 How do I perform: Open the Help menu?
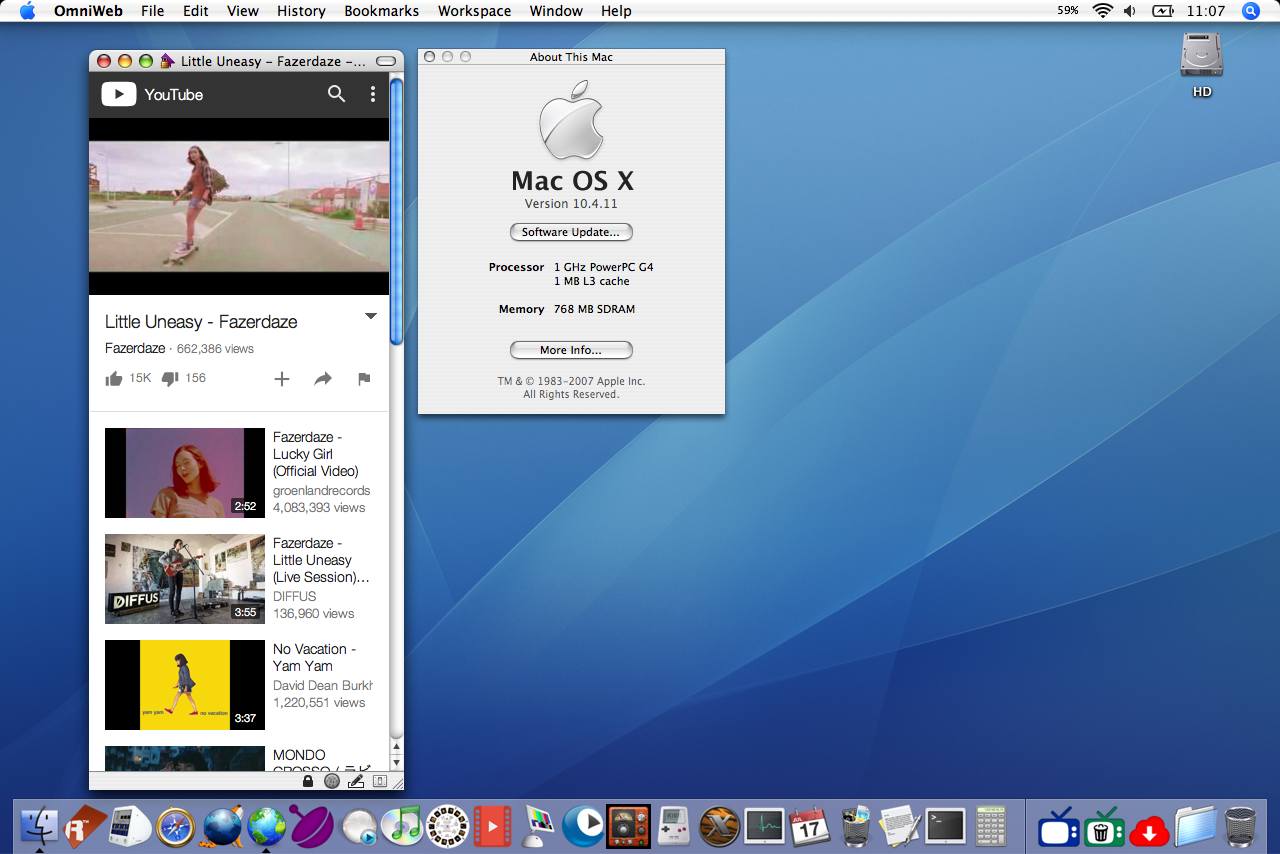coord(616,11)
